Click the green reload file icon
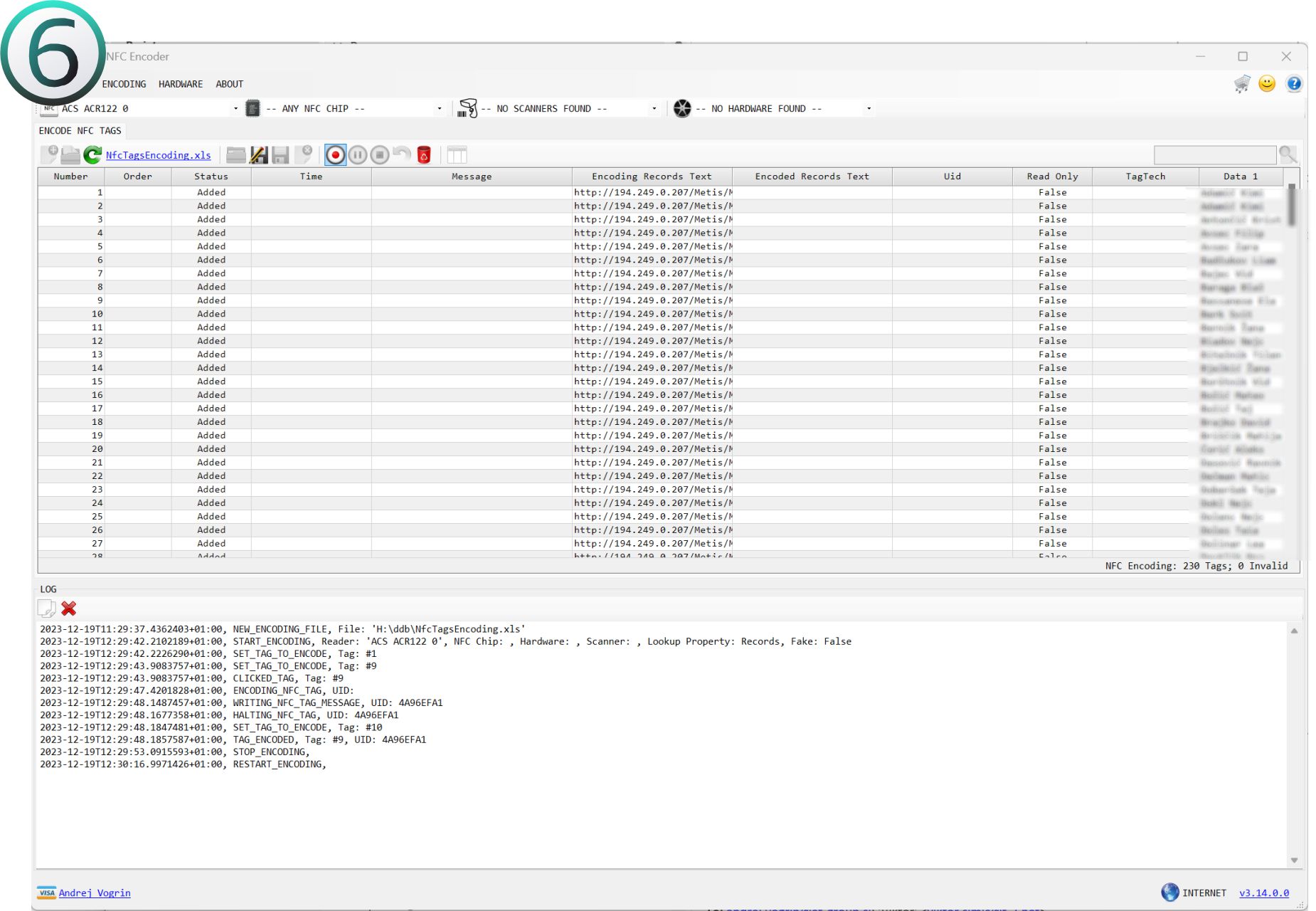Image resolution: width=1316 pixels, height=911 pixels. (92, 154)
